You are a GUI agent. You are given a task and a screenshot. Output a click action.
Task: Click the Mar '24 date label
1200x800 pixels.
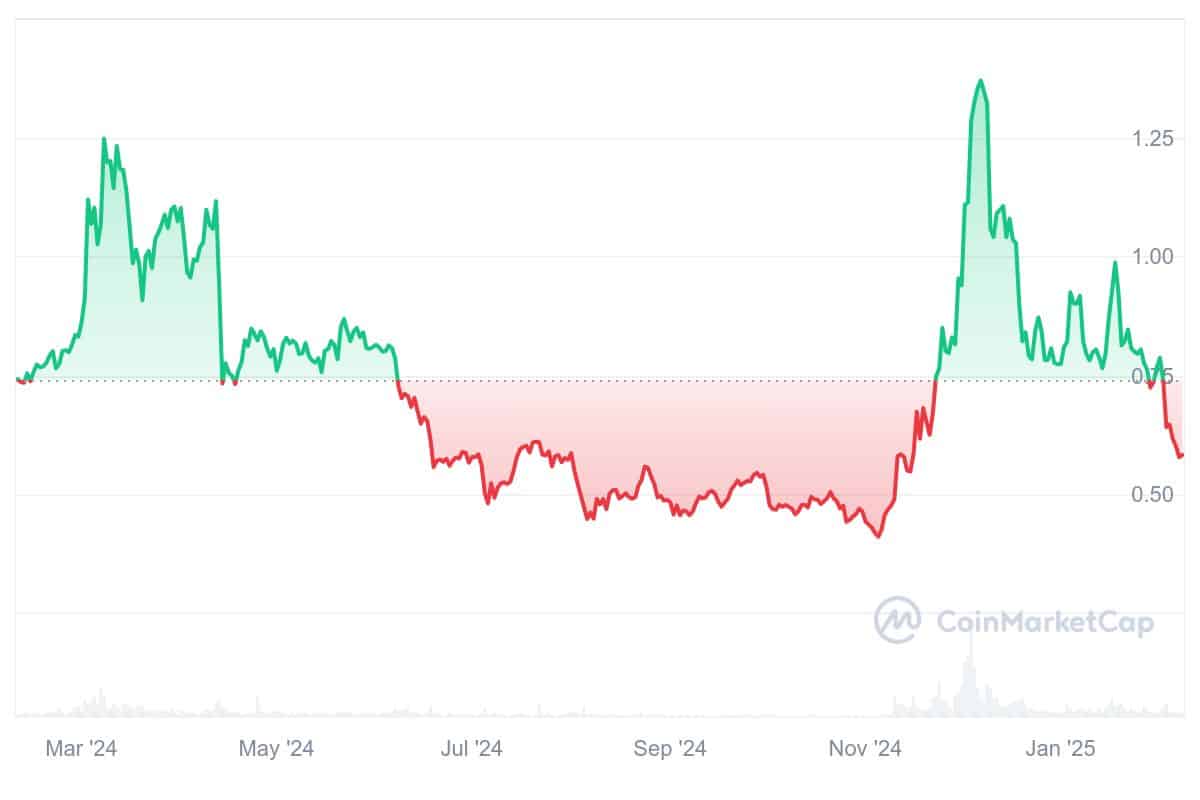pos(81,748)
